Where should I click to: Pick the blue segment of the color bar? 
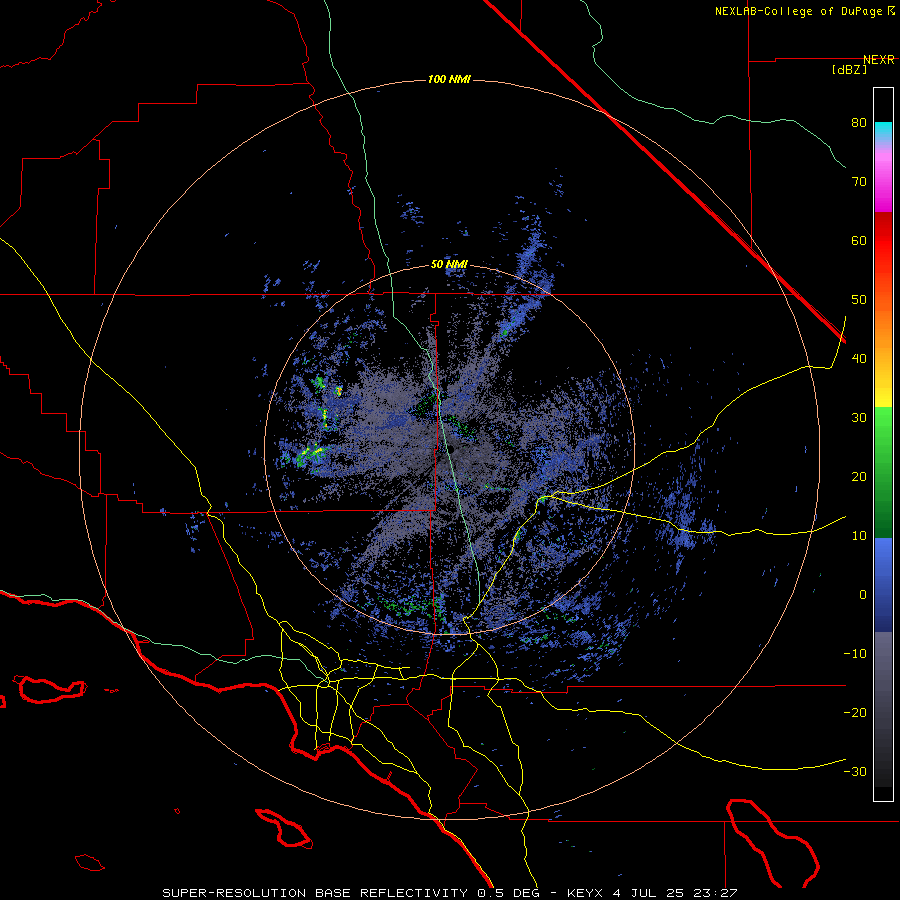(883, 585)
